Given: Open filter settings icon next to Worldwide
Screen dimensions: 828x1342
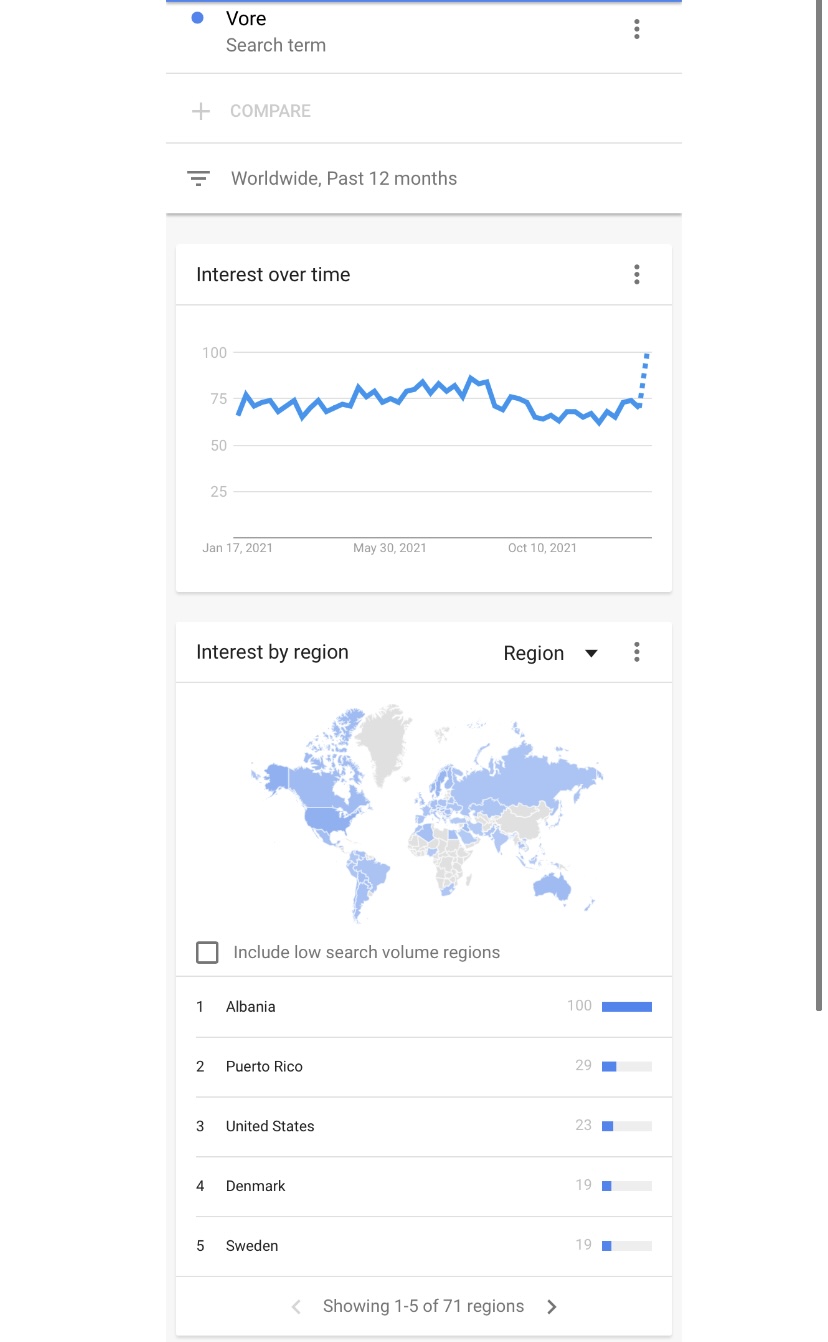Looking at the screenshot, I should (x=199, y=179).
